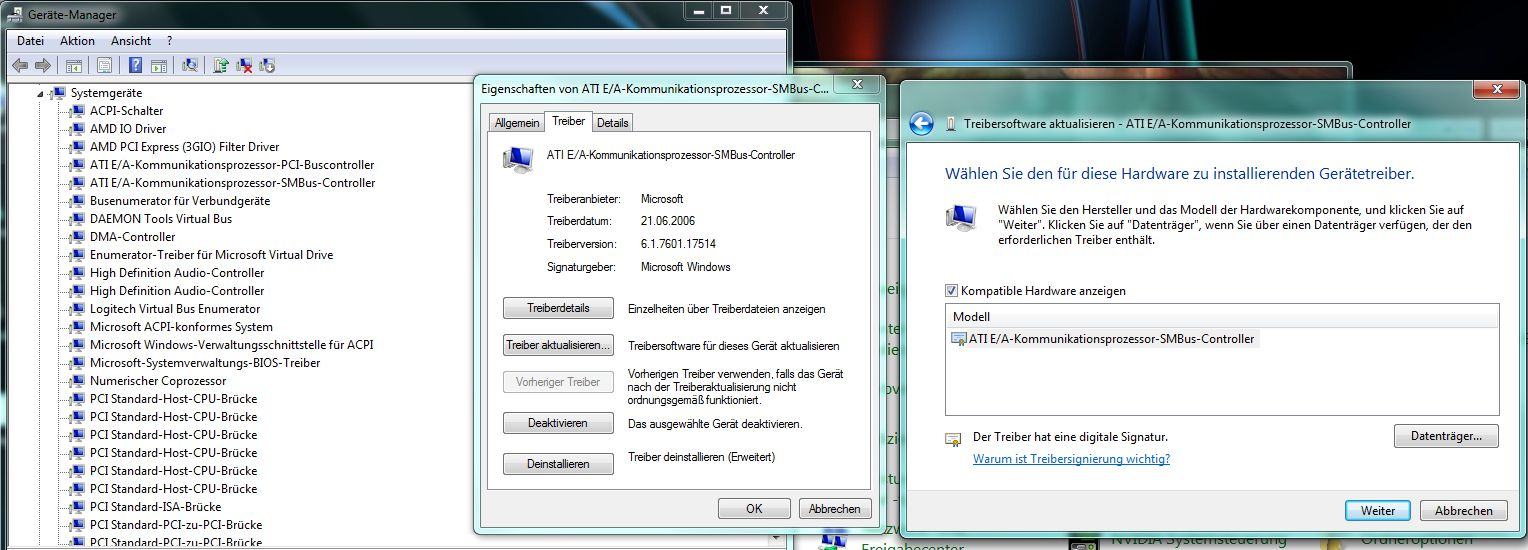Viewport: 1528px width, 550px height.
Task: Click the Back arrow in Geräte-Manager toolbar
Action: 20,65
